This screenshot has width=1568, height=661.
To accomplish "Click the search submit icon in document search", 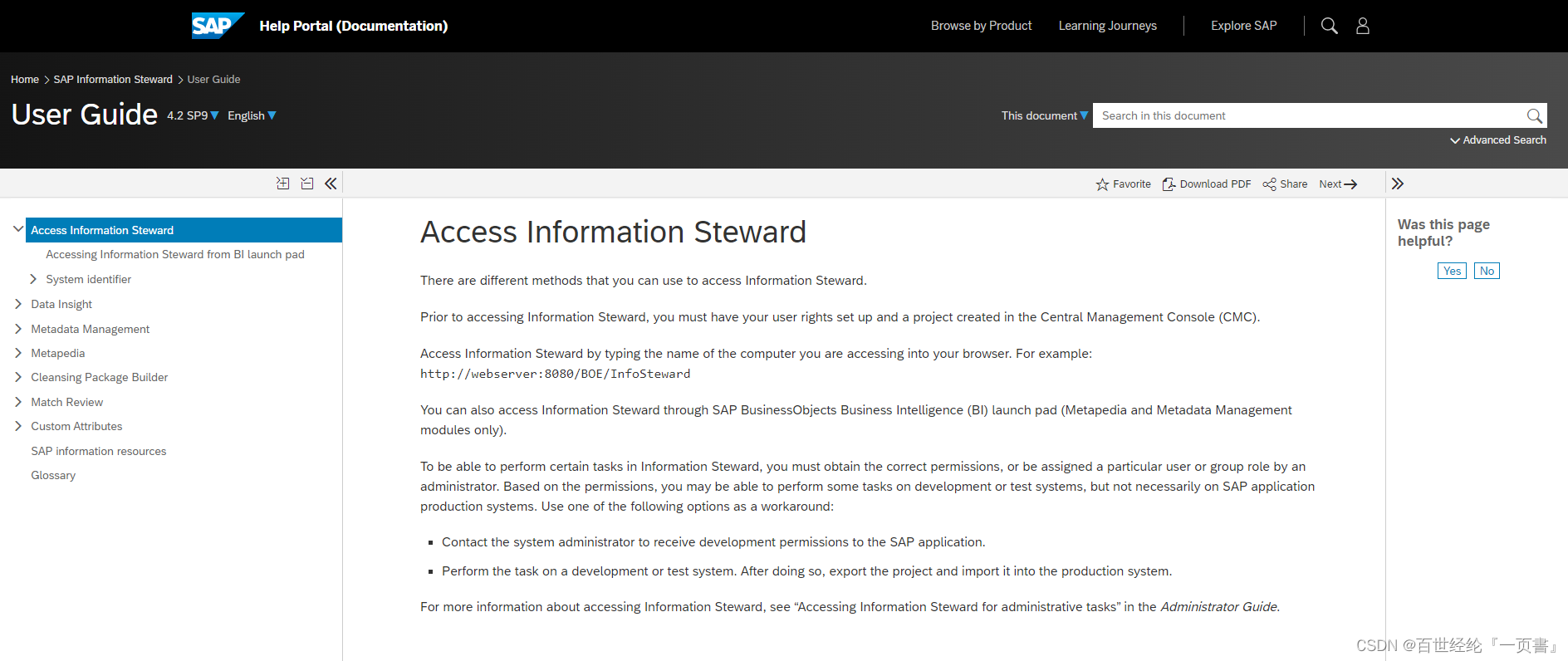I will [1534, 115].
